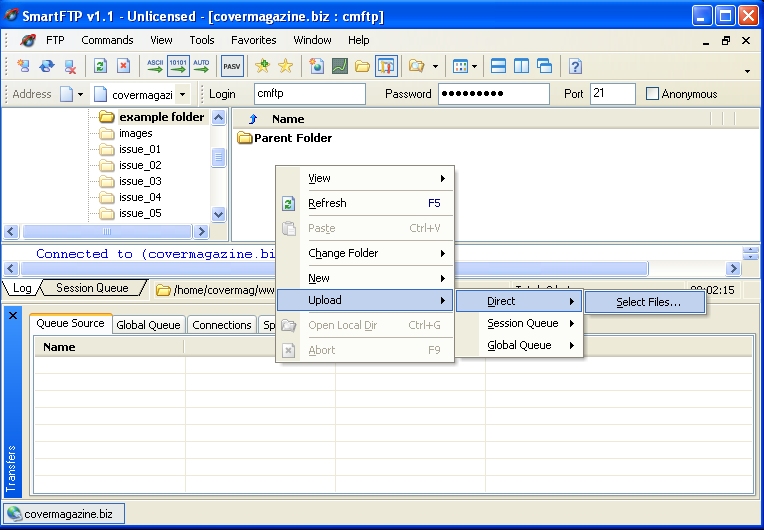Screen dimensions: 764x530
Task: Select the issue_03 folder in tree
Action: pos(140,181)
